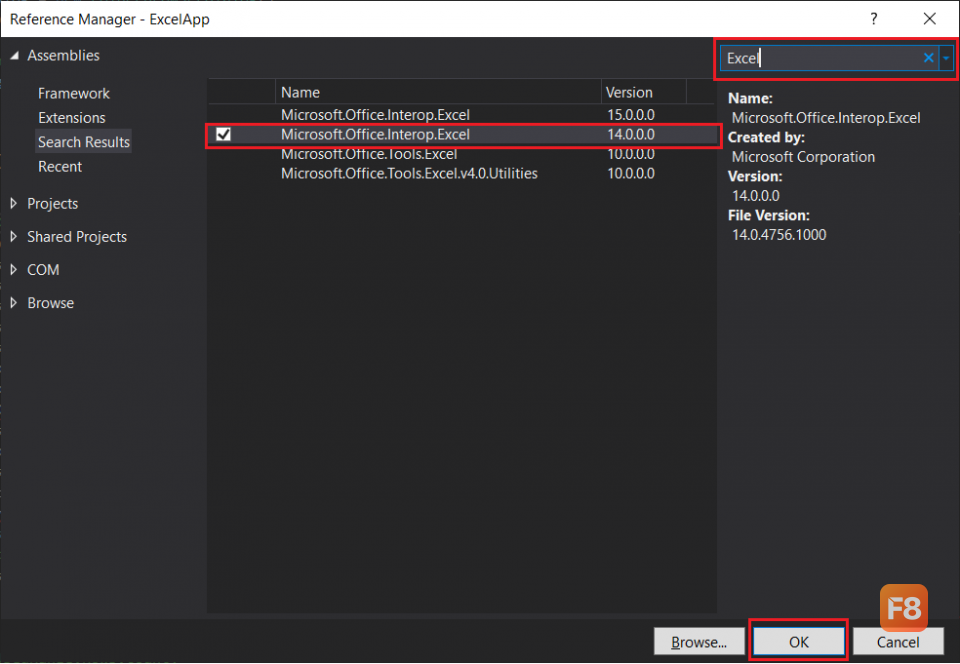
Task: Open the help question mark button
Action: coord(874,19)
